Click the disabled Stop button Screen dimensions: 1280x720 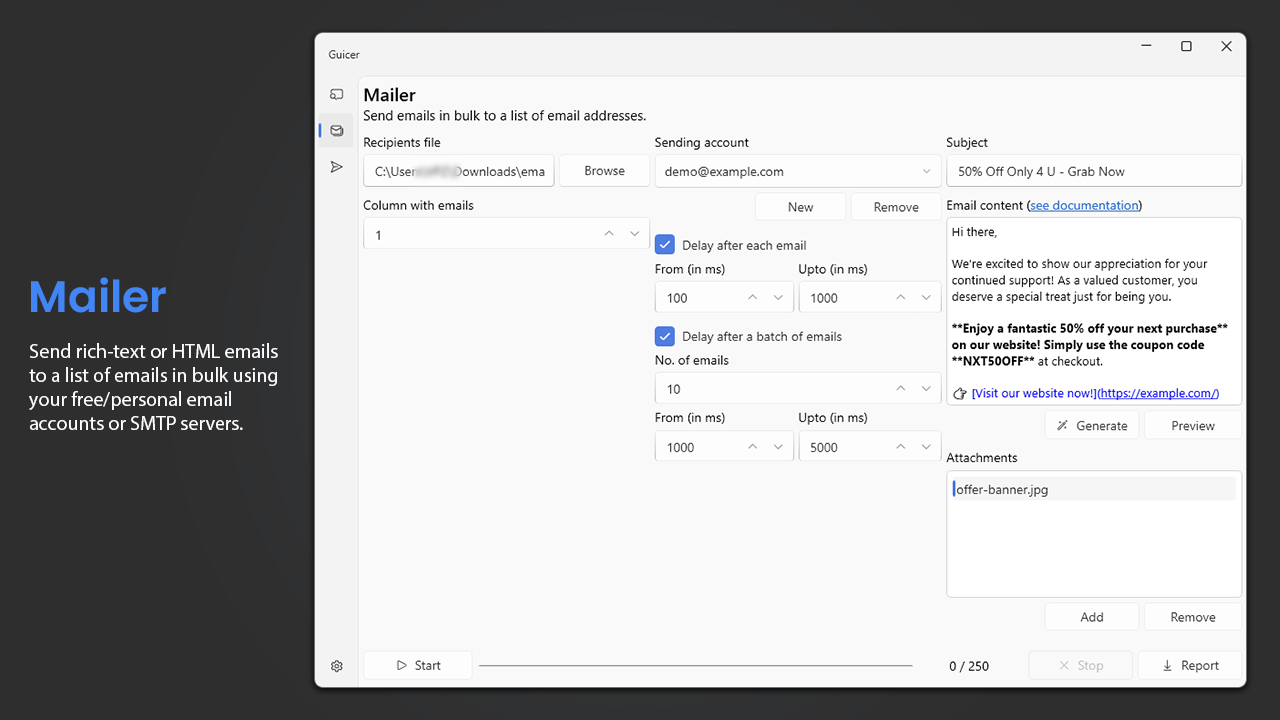click(x=1081, y=665)
